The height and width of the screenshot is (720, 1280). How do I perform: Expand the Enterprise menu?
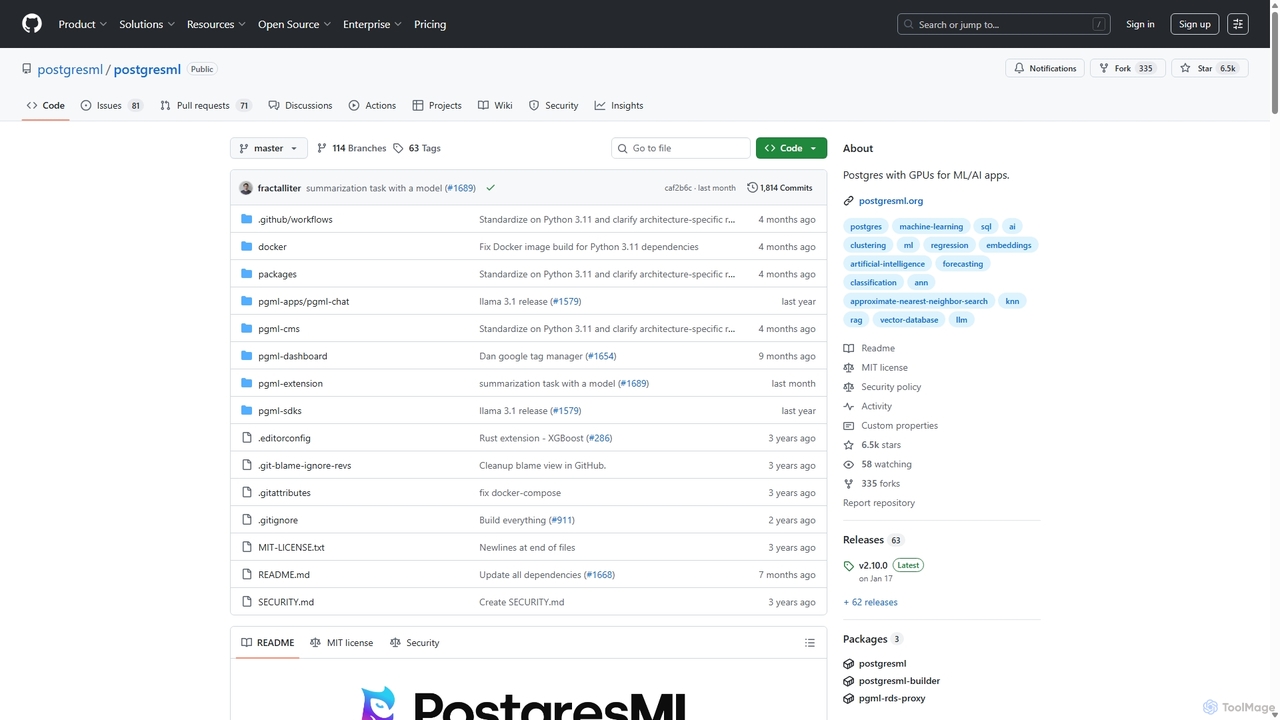[372, 24]
